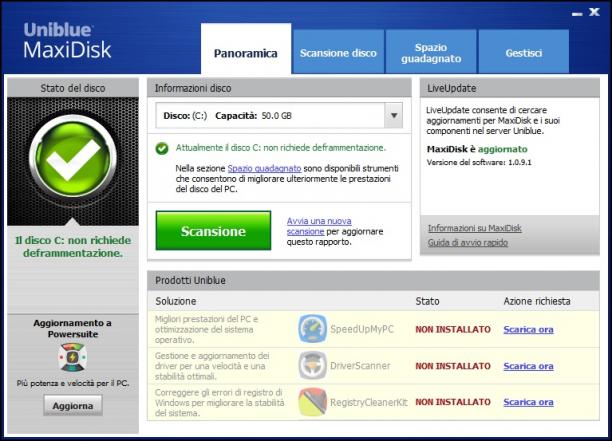Start the green Scansione button
Image resolution: width=612 pixels, height=441 pixels.
point(213,231)
